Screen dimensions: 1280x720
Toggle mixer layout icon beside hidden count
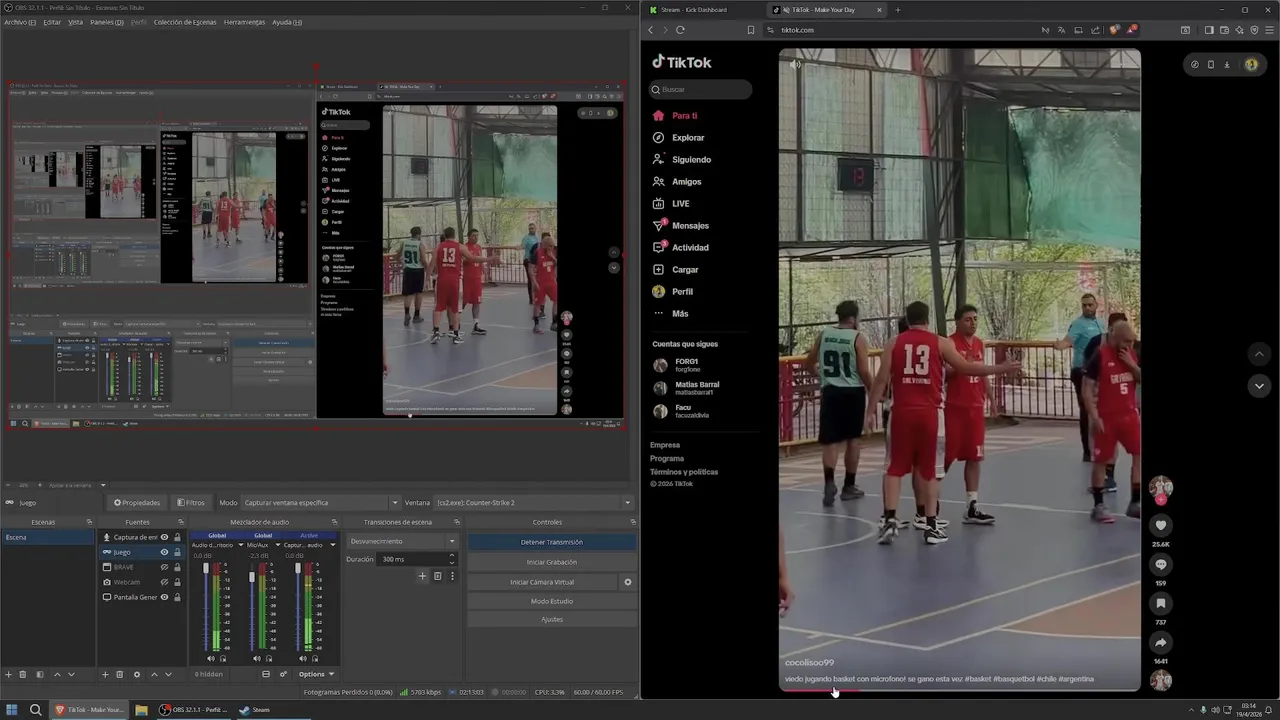point(266,674)
